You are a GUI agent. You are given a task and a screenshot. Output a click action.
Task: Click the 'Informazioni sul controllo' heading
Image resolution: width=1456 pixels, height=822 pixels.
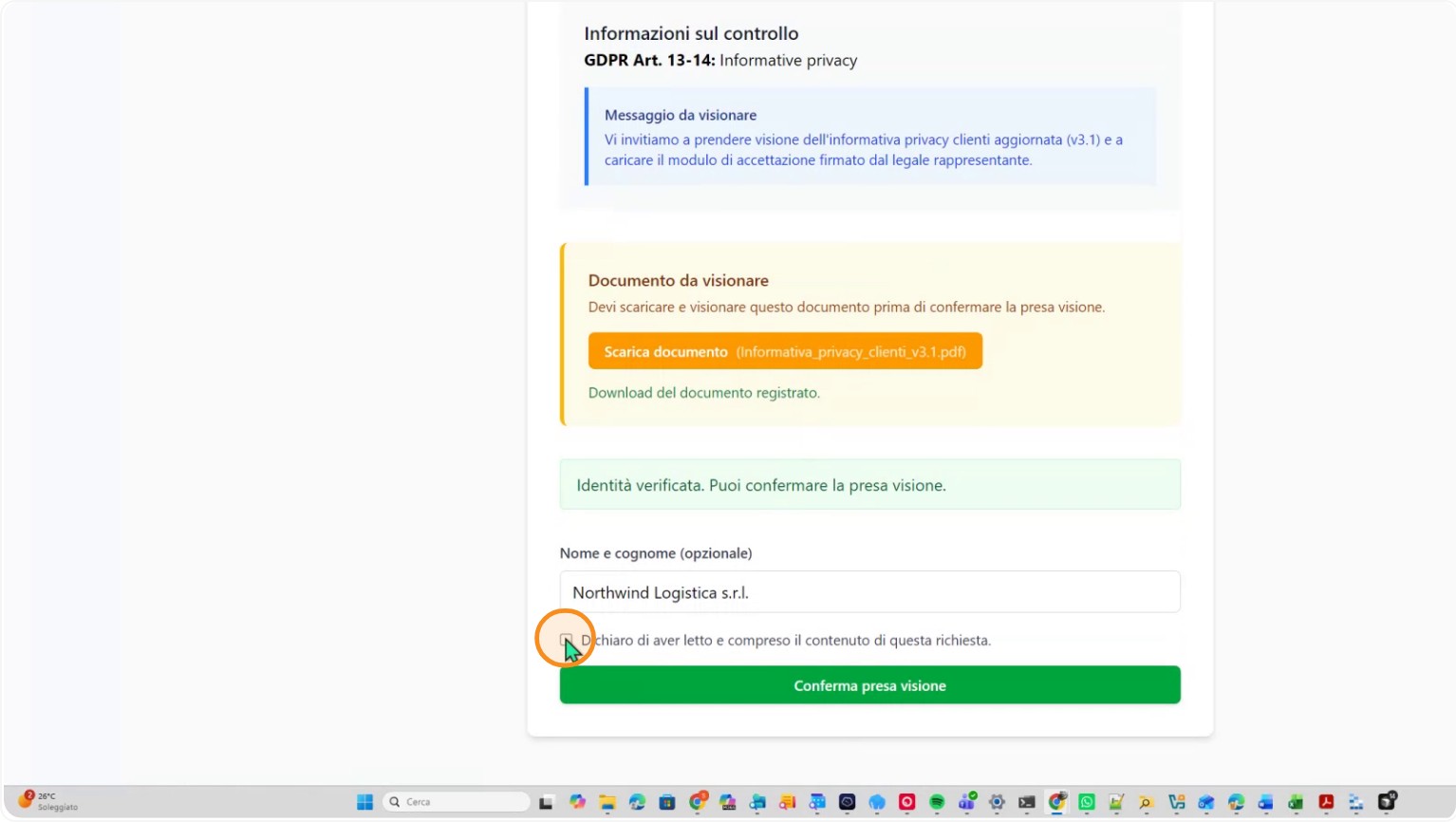coord(691,33)
